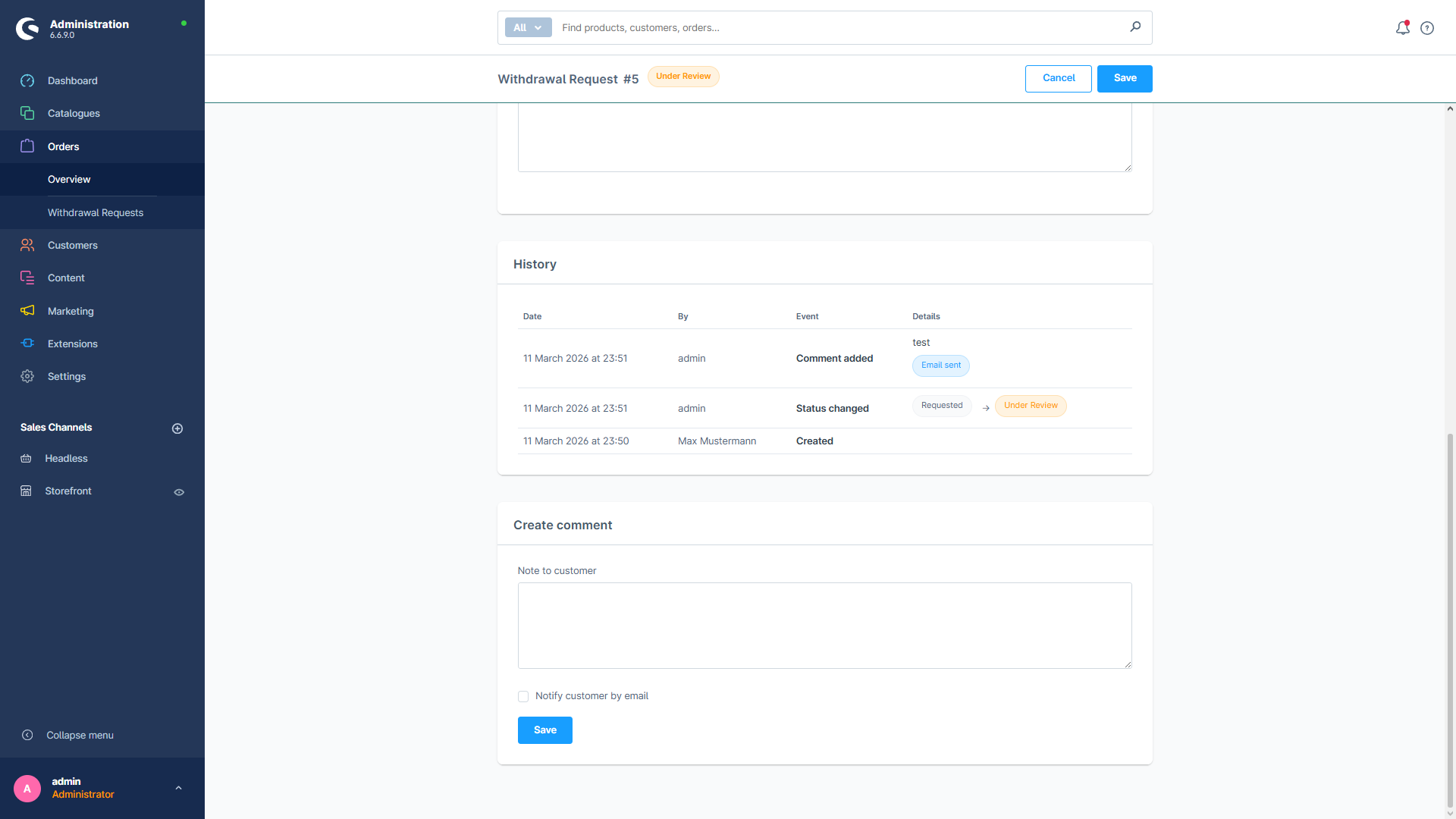
Task: Open the notifications bell icon
Action: pos(1402,28)
